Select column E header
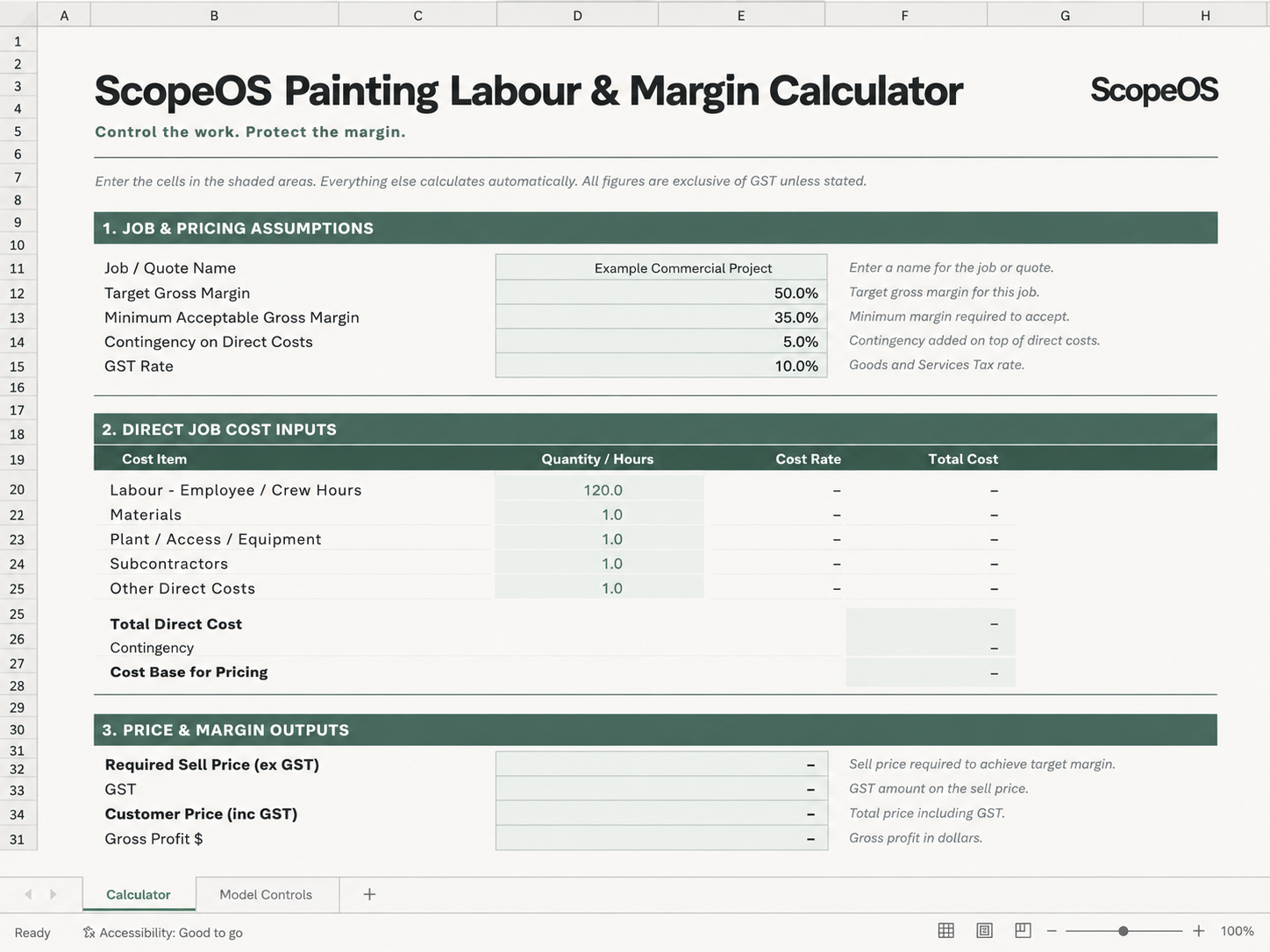The height and width of the screenshot is (952, 1270). (x=741, y=15)
